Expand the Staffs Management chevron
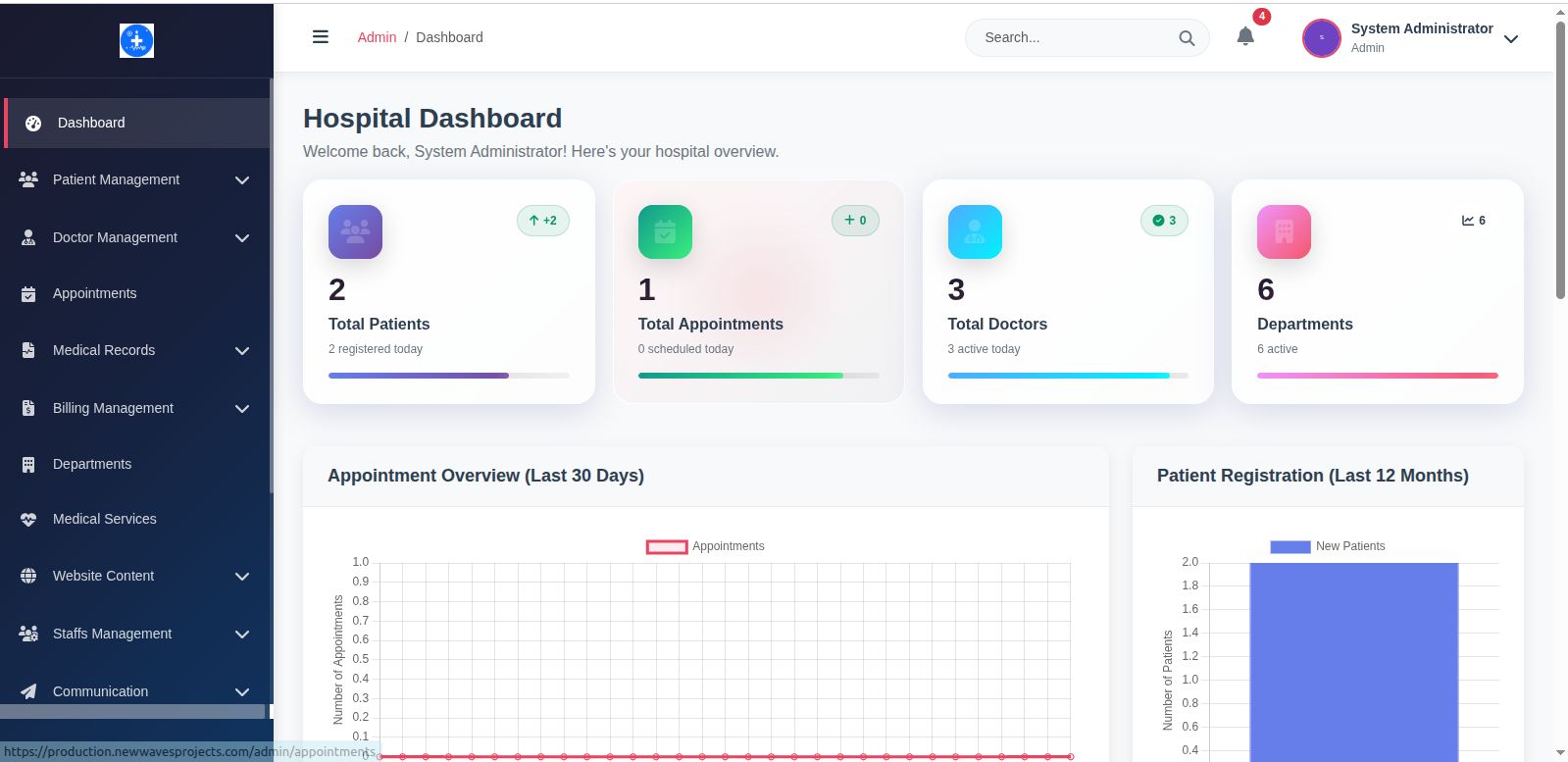Screen dimensions: 1568x762 242,635
